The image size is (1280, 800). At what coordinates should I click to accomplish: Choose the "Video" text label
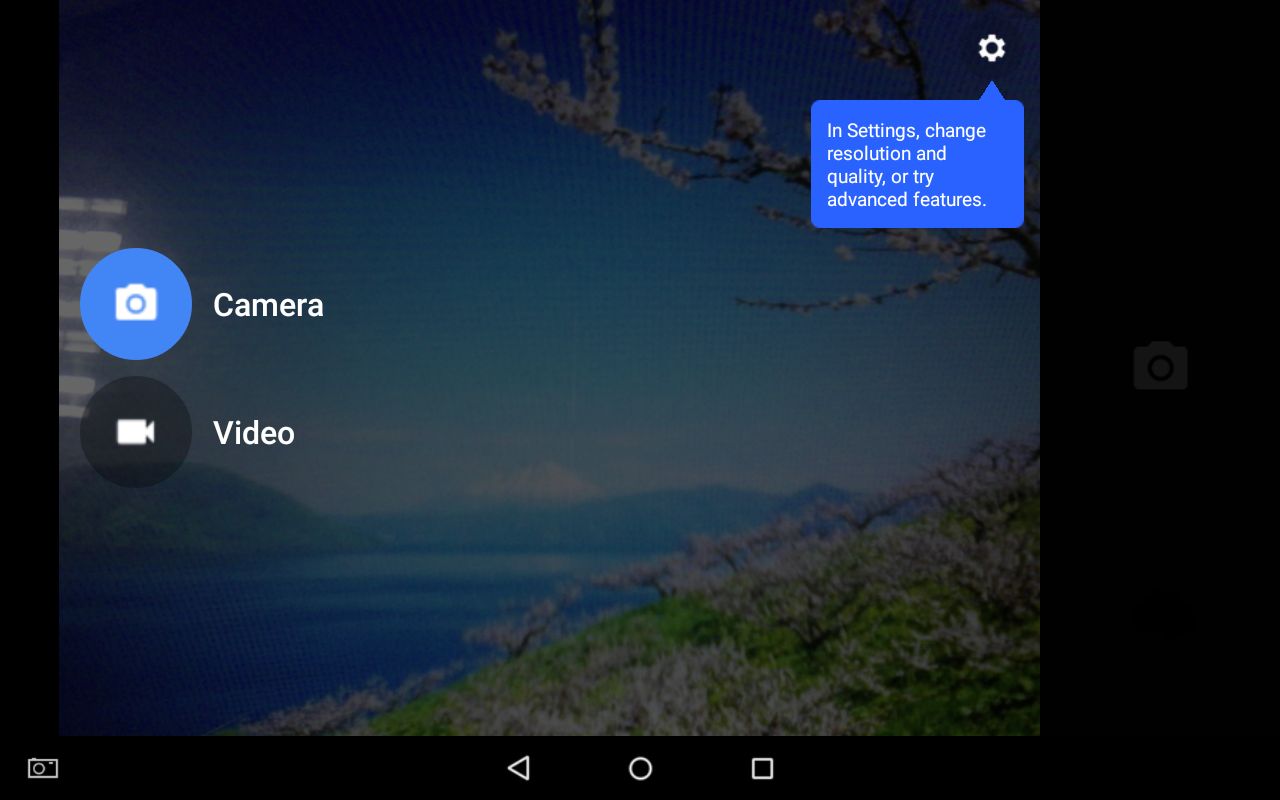coord(254,433)
